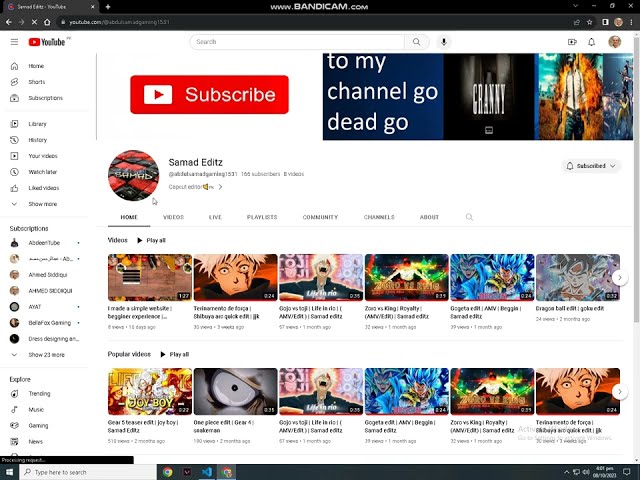Open AbdeenTube subscription channel
The width and height of the screenshot is (640, 480).
[45, 242]
